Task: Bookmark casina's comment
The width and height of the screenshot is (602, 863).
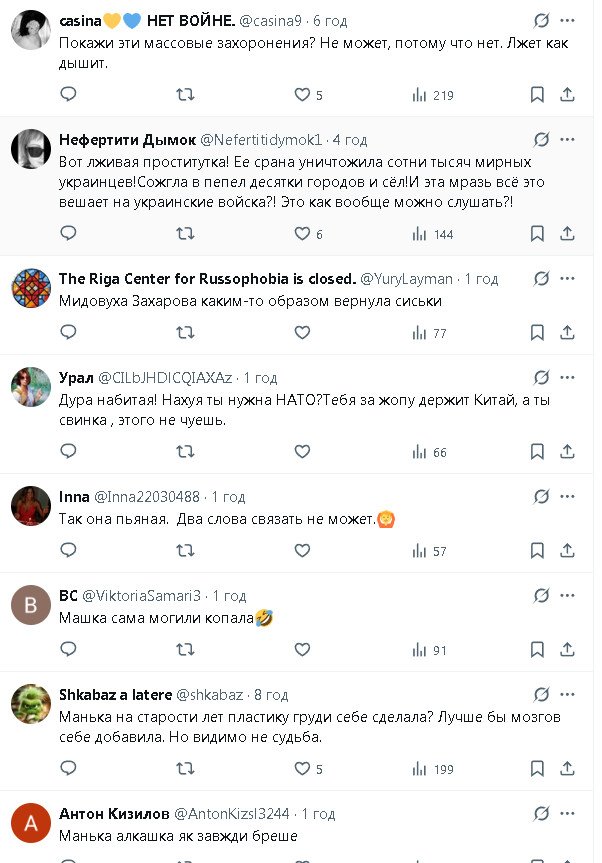Action: [537, 95]
